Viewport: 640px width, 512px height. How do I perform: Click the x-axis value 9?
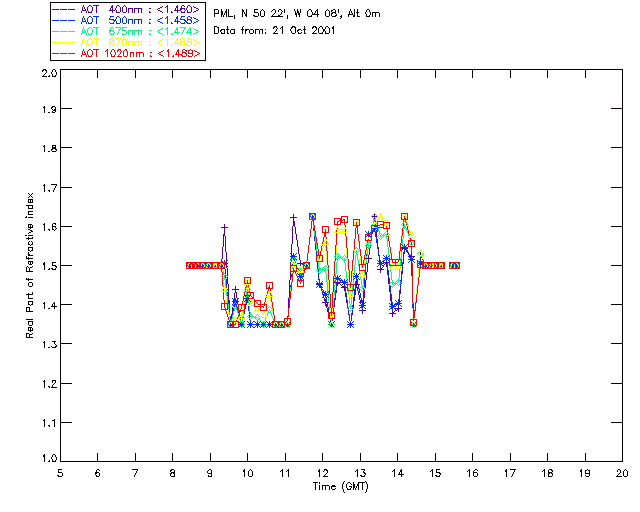click(x=210, y=473)
